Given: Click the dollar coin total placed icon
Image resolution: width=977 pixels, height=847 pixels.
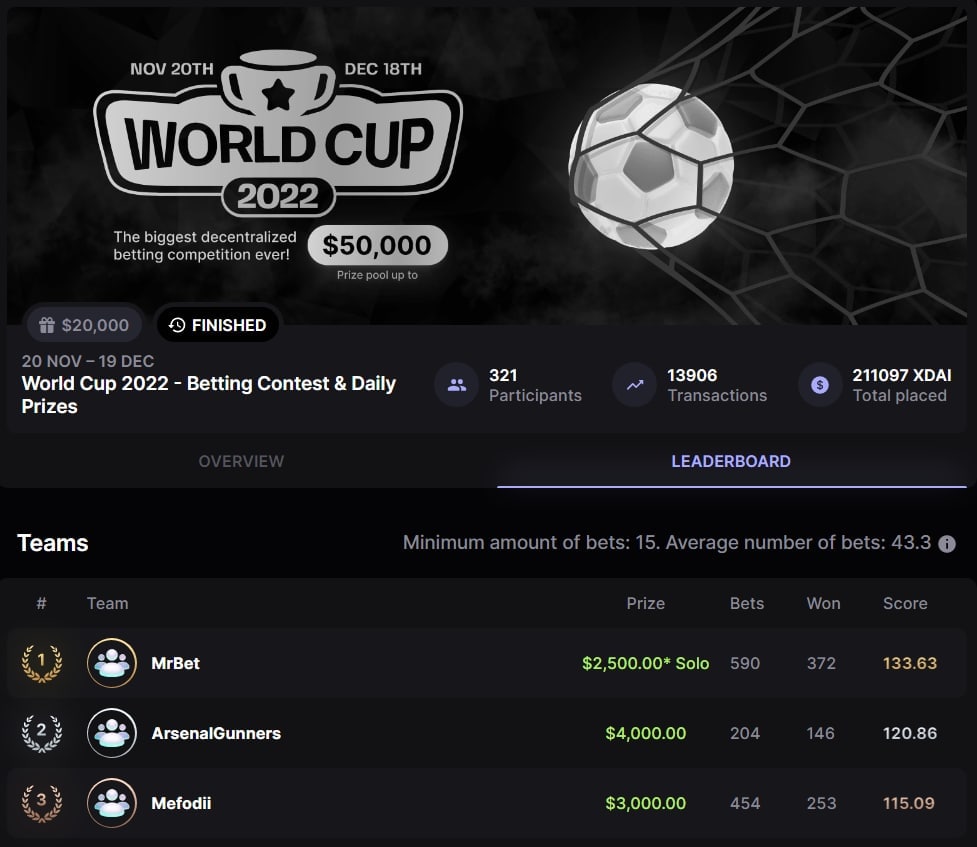Looking at the screenshot, I should (x=820, y=385).
